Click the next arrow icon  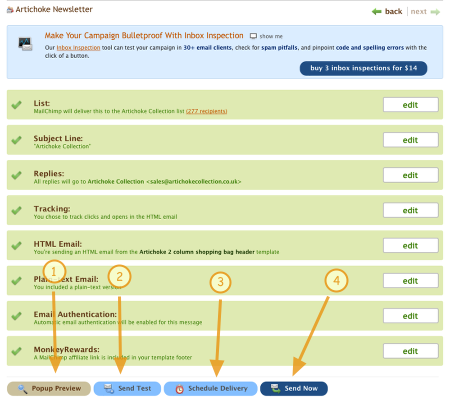click(x=435, y=12)
